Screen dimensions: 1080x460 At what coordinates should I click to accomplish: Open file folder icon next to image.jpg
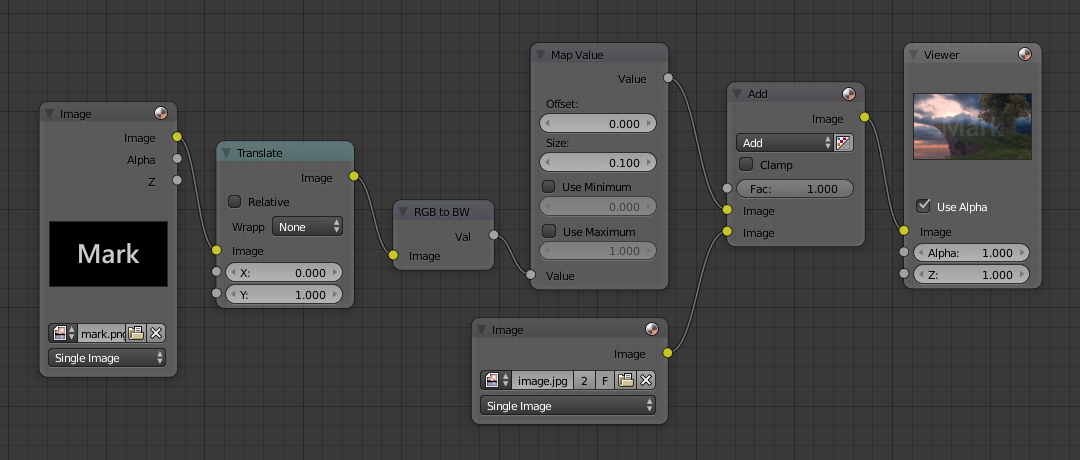tap(625, 380)
